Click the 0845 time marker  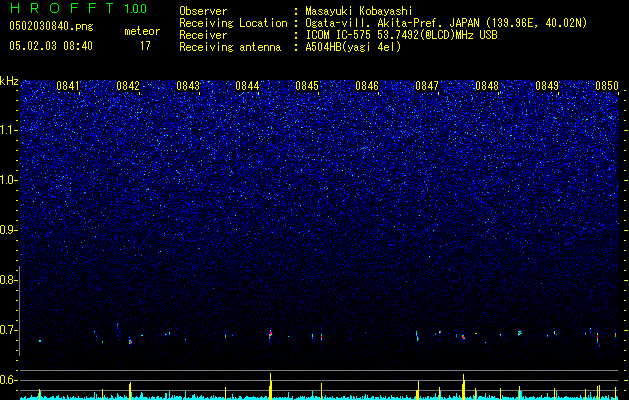point(307,86)
